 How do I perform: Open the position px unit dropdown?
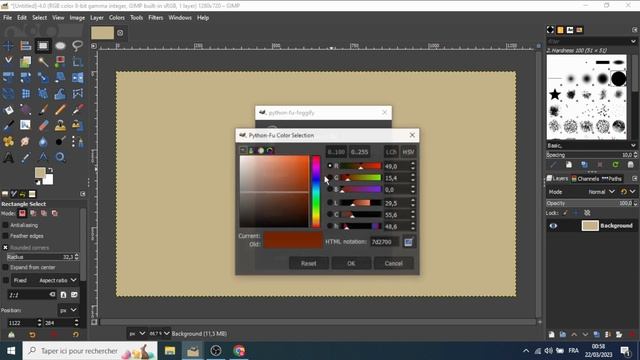pyautogui.click(x=68, y=310)
